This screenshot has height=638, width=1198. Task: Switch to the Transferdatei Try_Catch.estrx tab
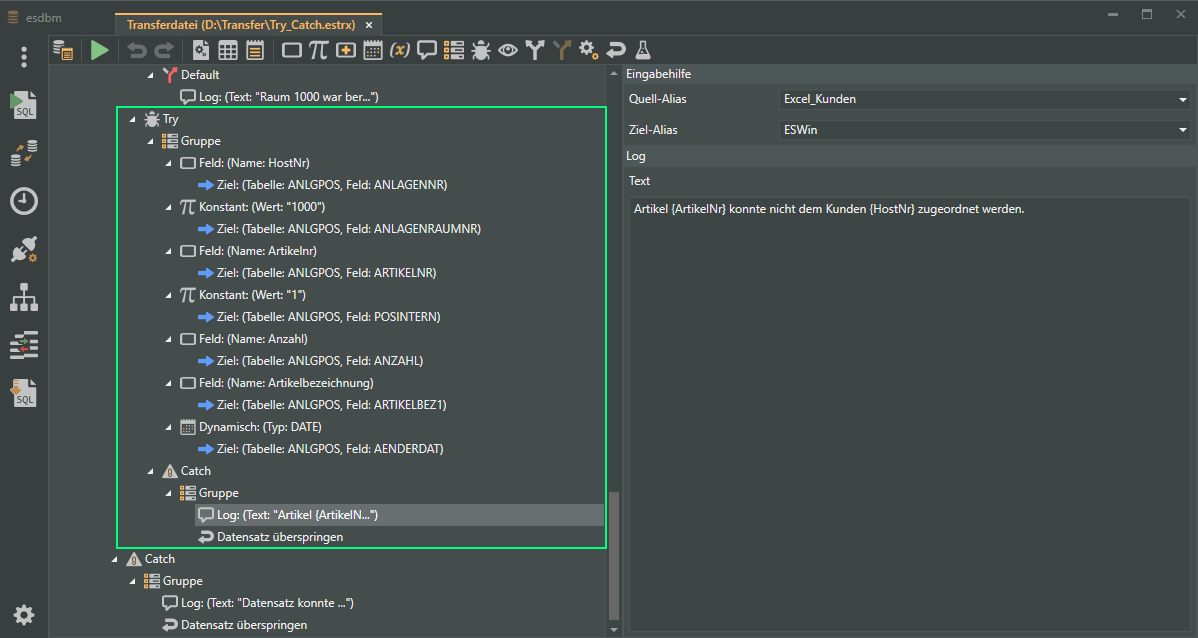pos(241,24)
